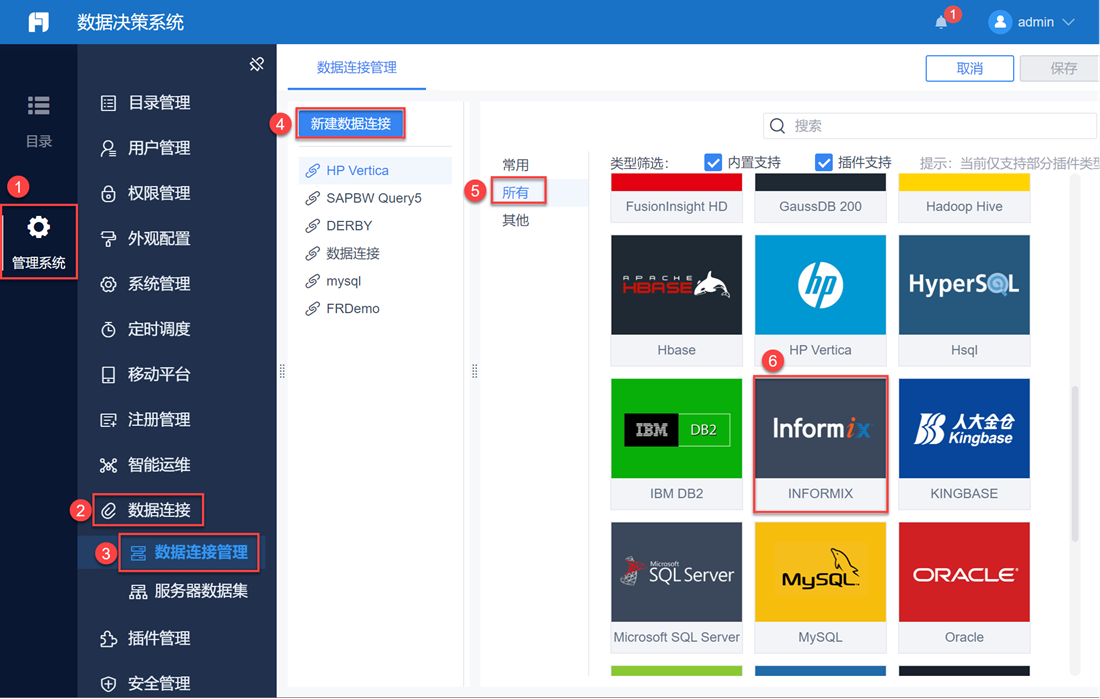Screen dimensions: 1100x699
Task: Click the 新建数据连接 button
Action: point(351,124)
